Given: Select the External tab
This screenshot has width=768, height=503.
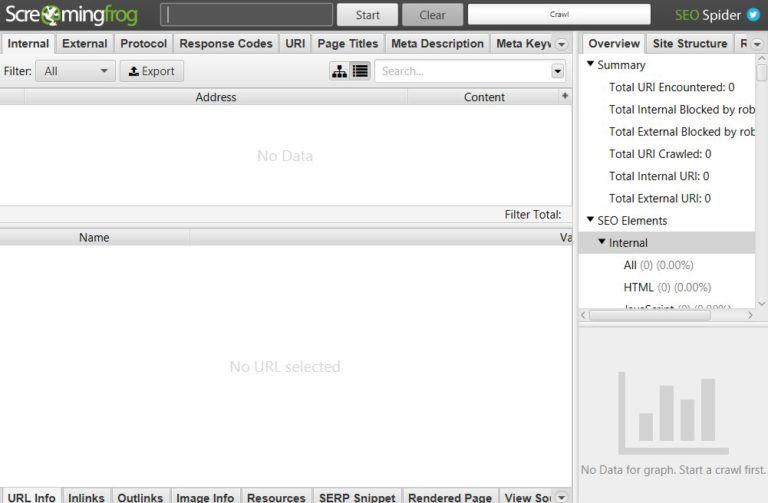Looking at the screenshot, I should [85, 44].
